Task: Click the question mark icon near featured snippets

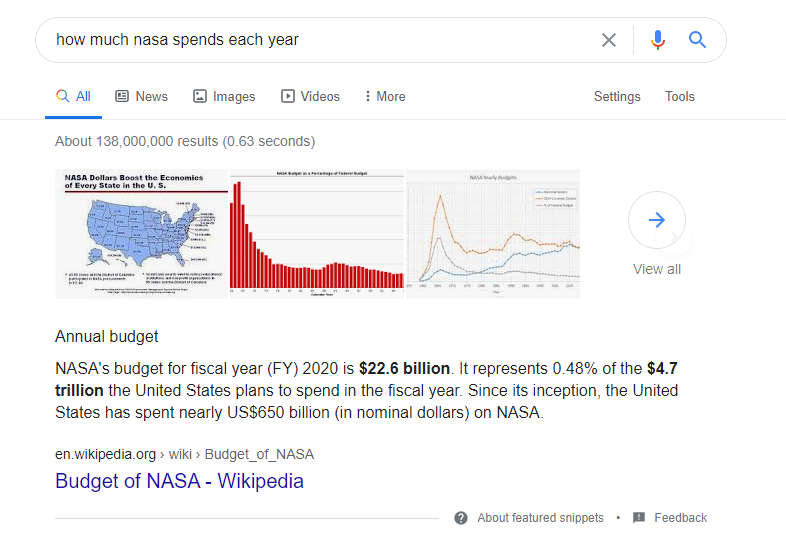Action: point(461,518)
